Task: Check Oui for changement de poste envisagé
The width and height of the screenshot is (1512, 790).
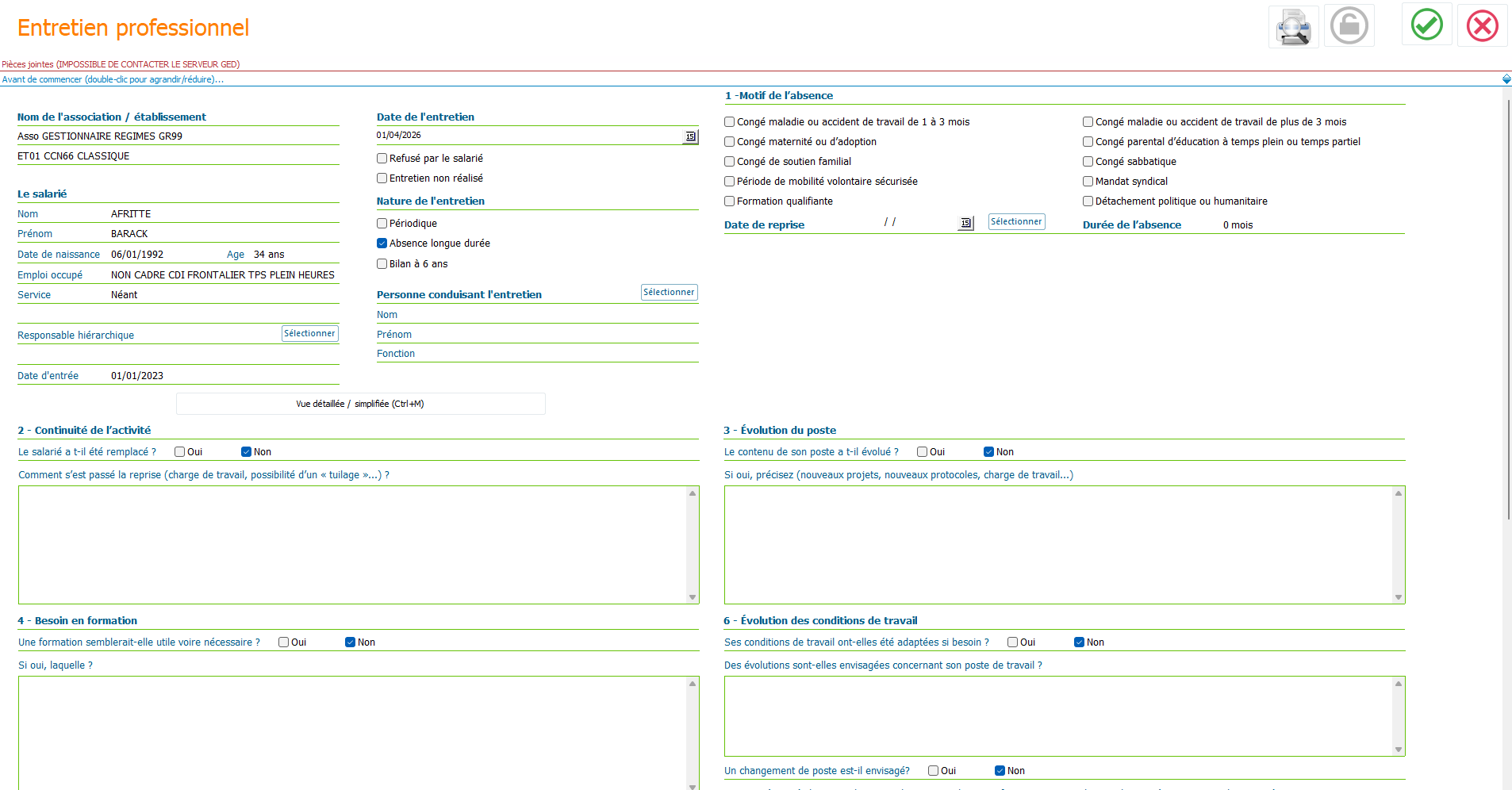Action: [933, 771]
